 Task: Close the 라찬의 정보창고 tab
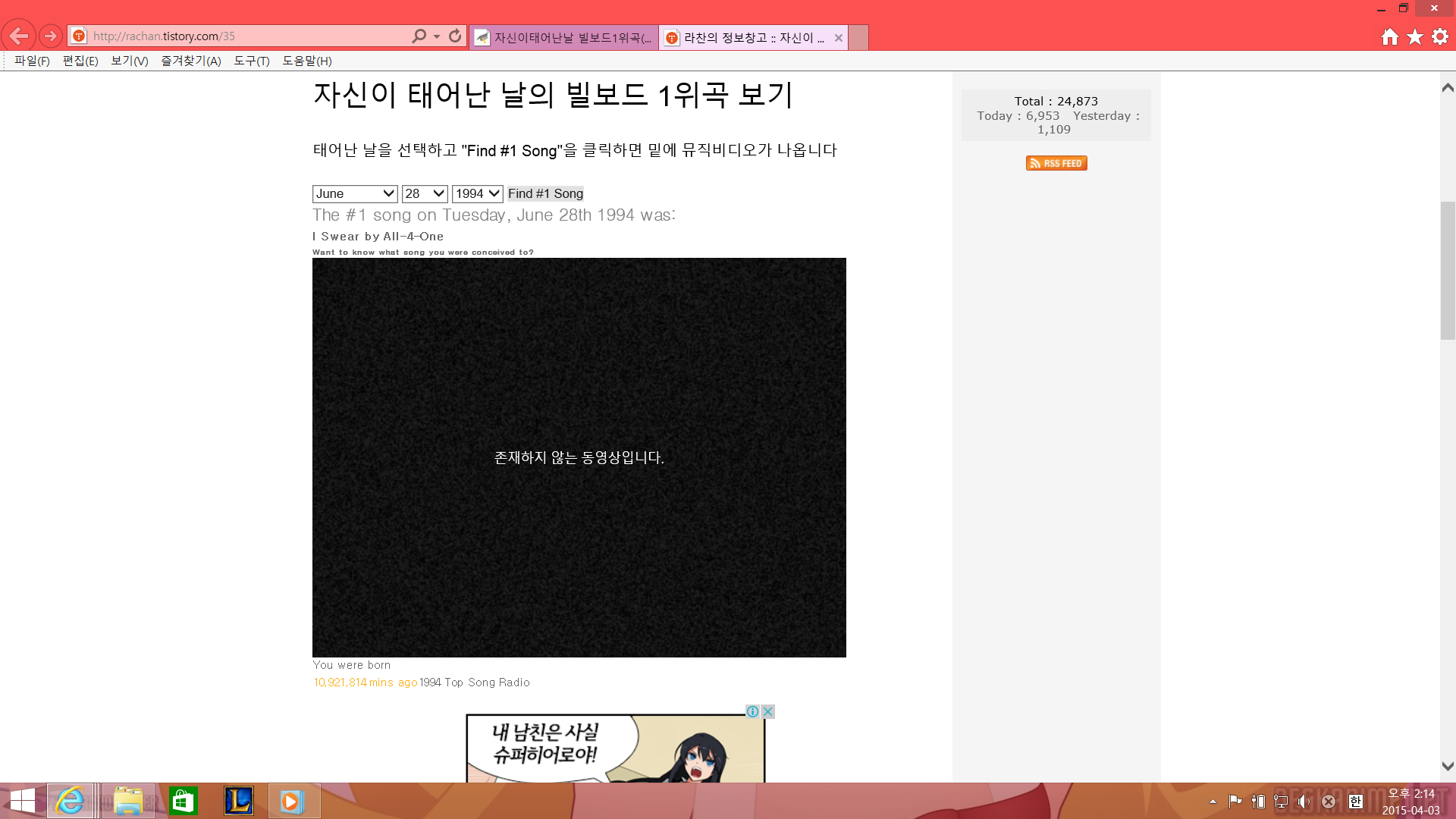click(839, 38)
